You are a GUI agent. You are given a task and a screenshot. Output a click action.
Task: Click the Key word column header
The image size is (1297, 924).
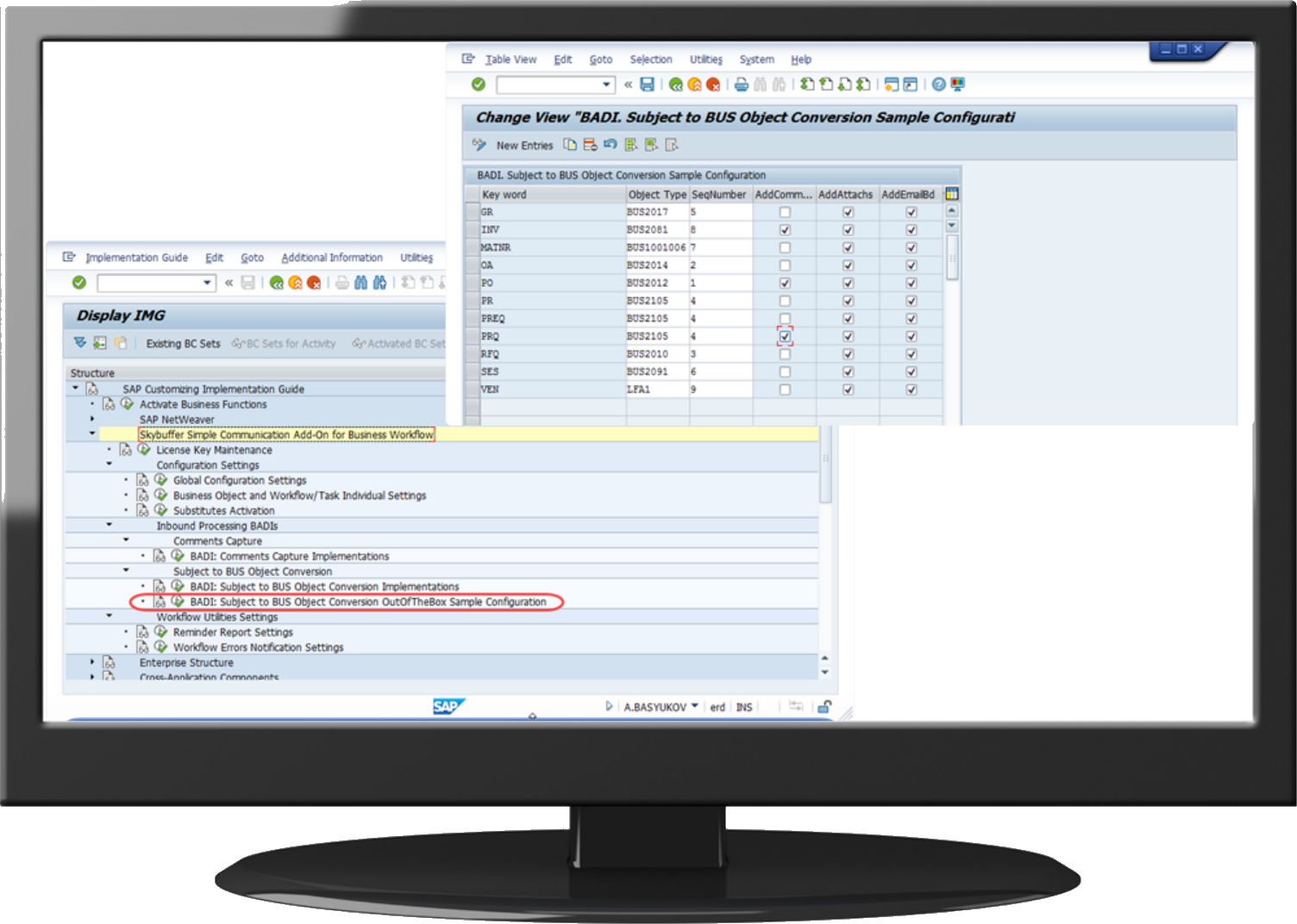(x=552, y=195)
